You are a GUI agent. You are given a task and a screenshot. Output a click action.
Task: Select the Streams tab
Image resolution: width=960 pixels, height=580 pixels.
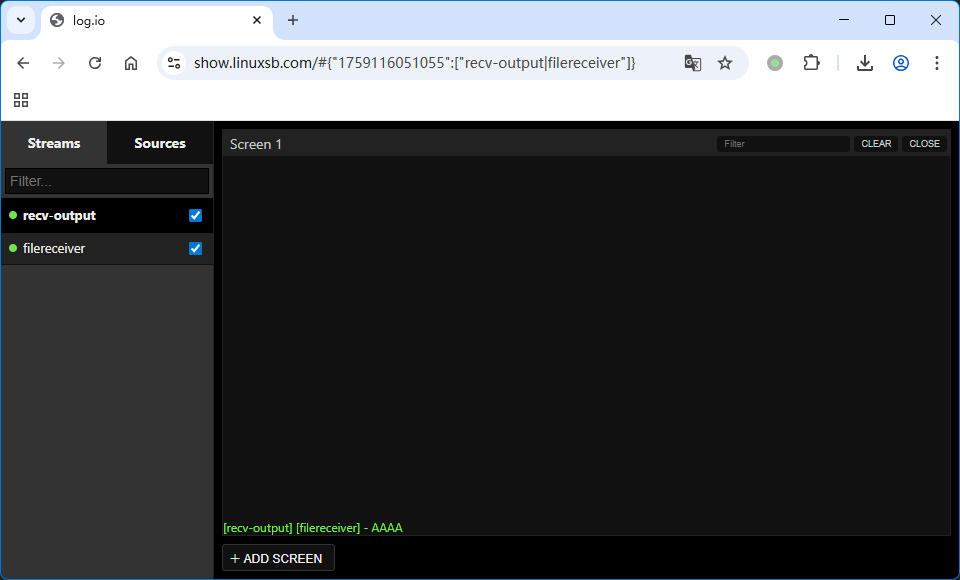click(54, 143)
